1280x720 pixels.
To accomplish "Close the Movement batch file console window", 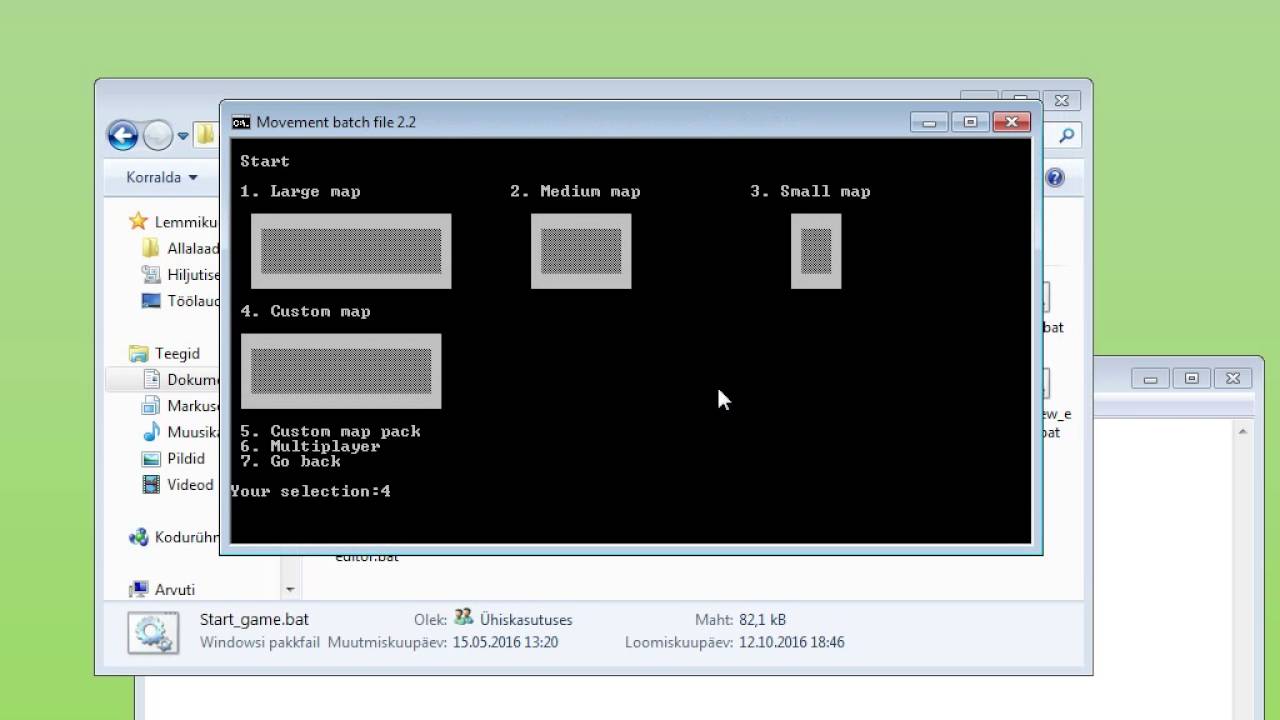I will tap(1011, 122).
